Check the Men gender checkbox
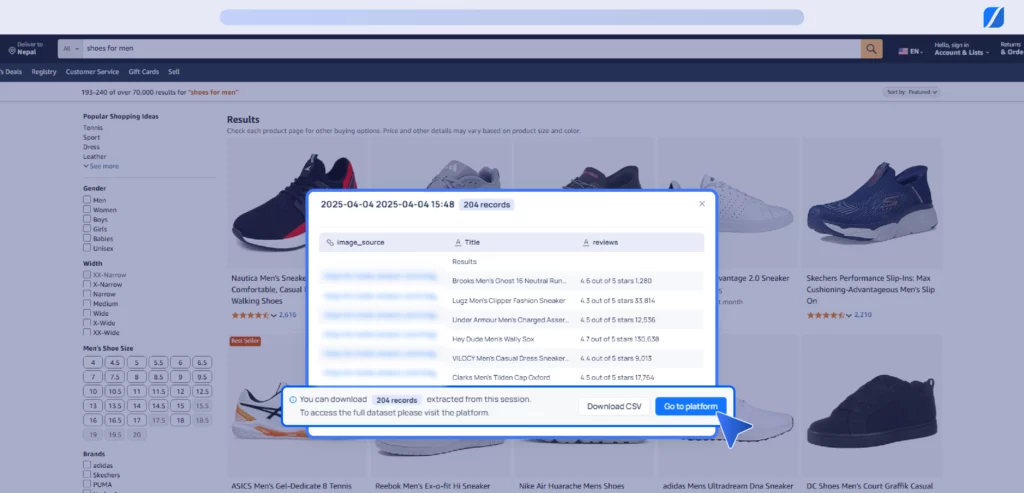Screen dimensions: 1024x493 87,199
